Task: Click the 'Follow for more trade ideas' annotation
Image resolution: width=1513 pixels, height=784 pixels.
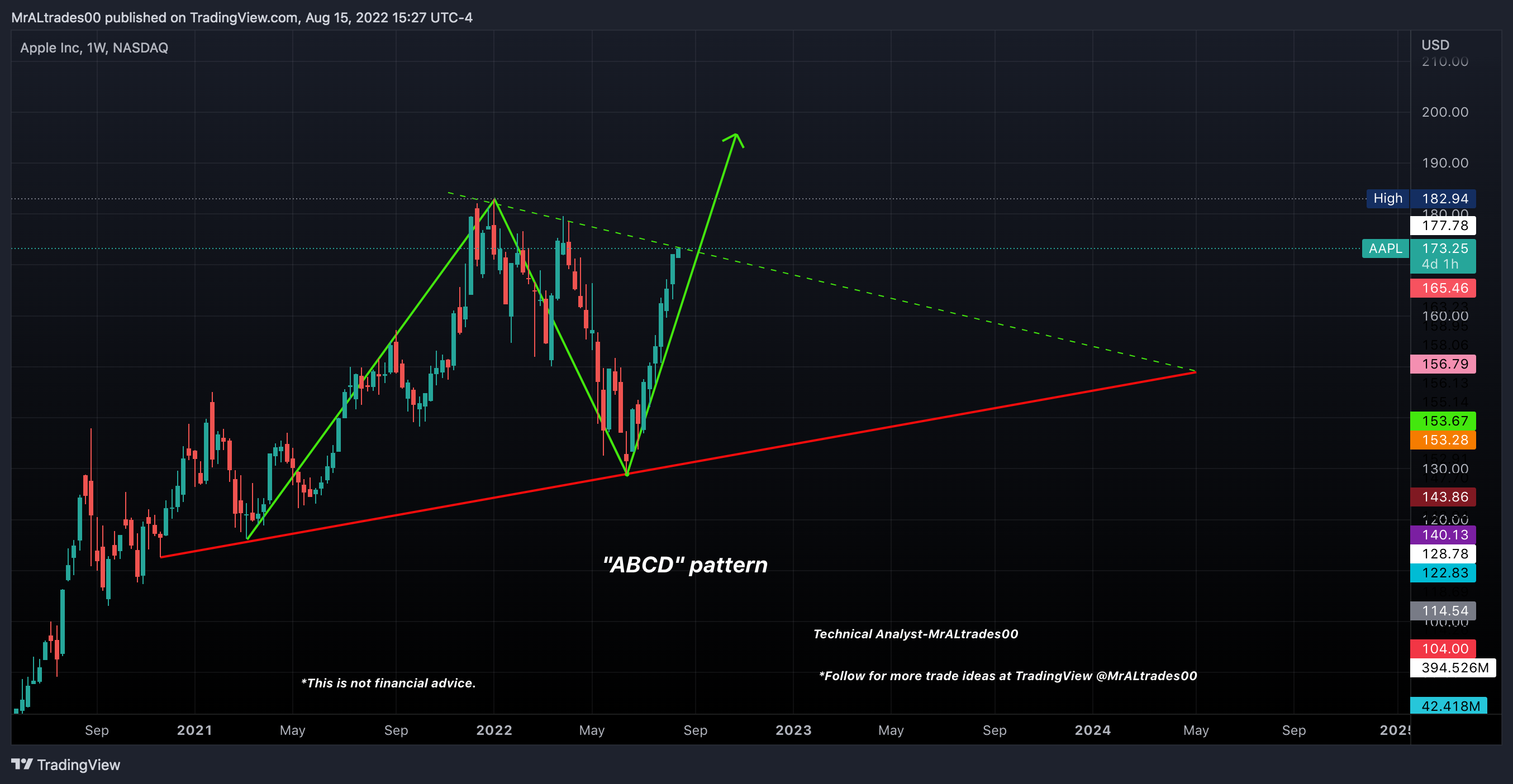Action: 1008,676
